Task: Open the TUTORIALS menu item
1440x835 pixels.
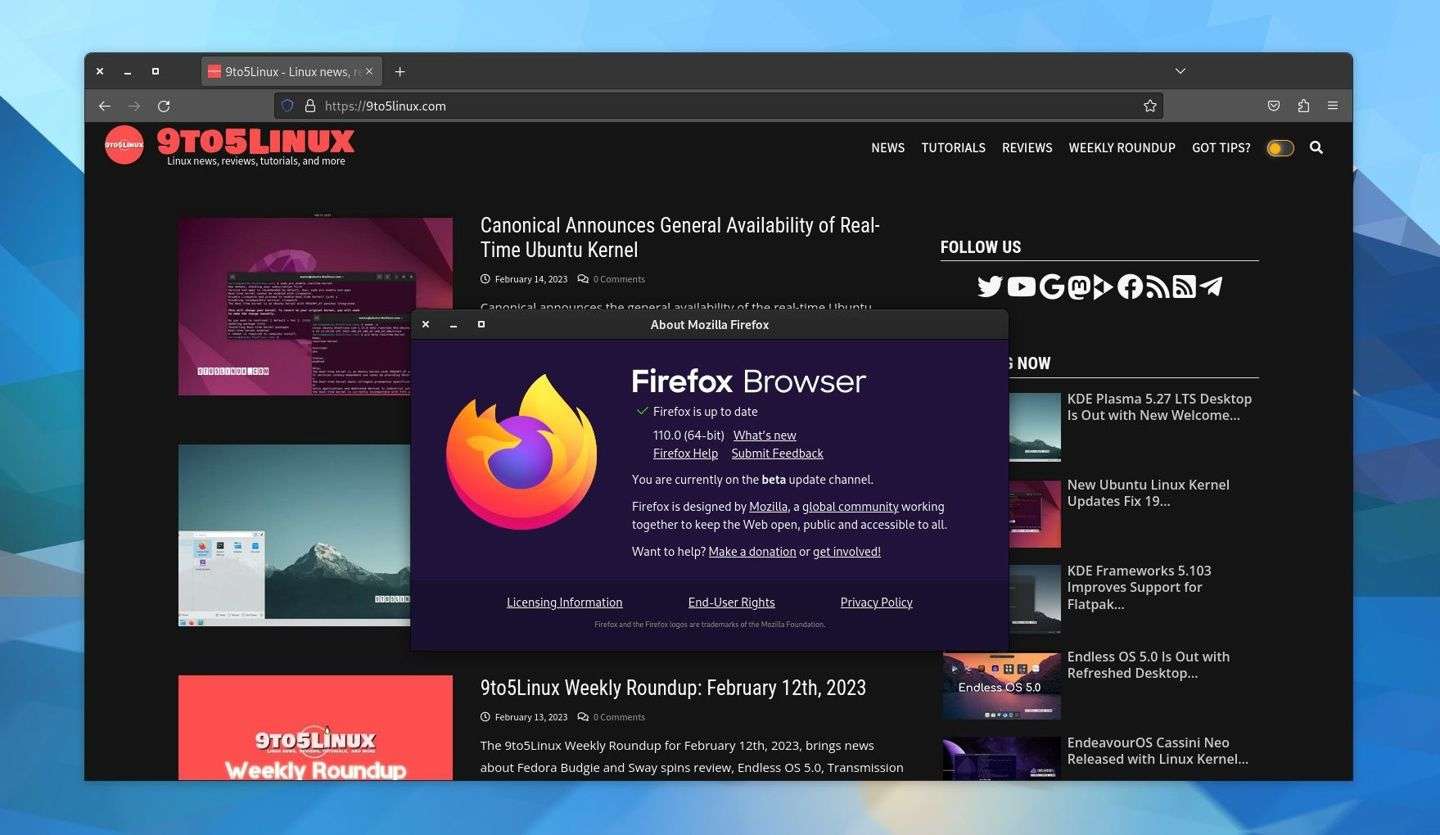Action: [x=952, y=147]
